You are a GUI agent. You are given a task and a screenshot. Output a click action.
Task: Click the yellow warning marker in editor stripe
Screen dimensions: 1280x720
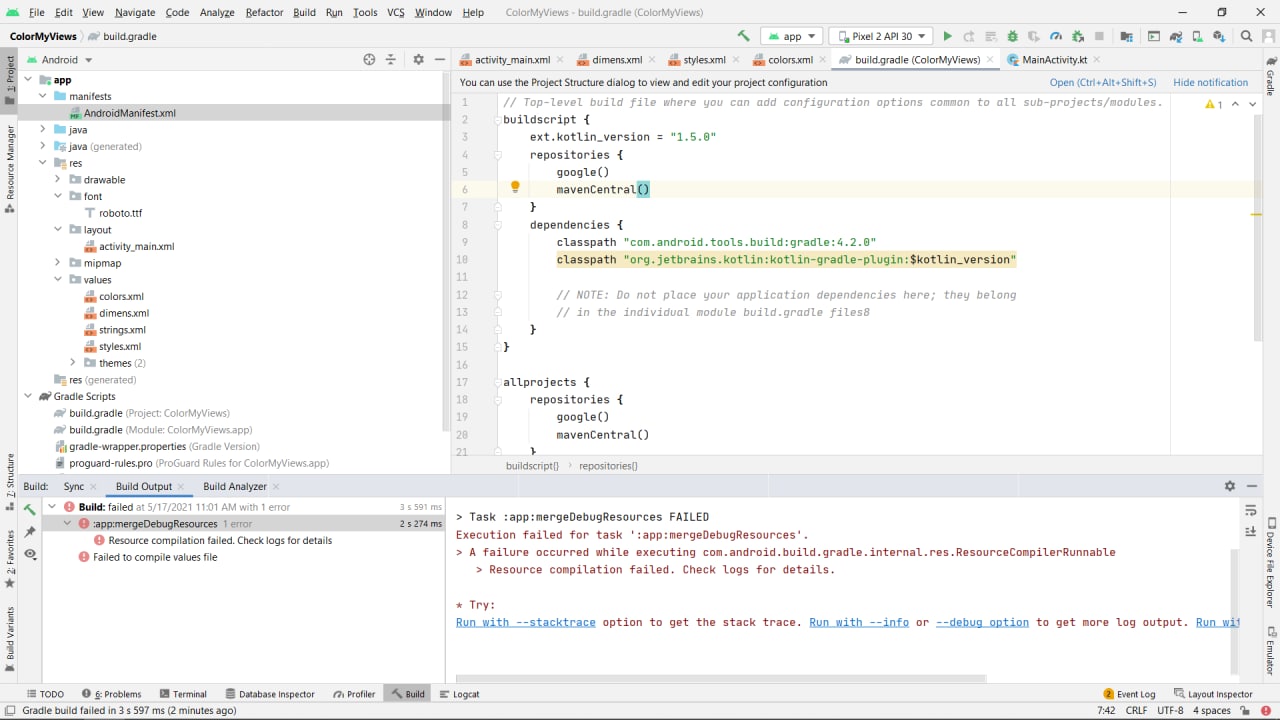(1255, 214)
